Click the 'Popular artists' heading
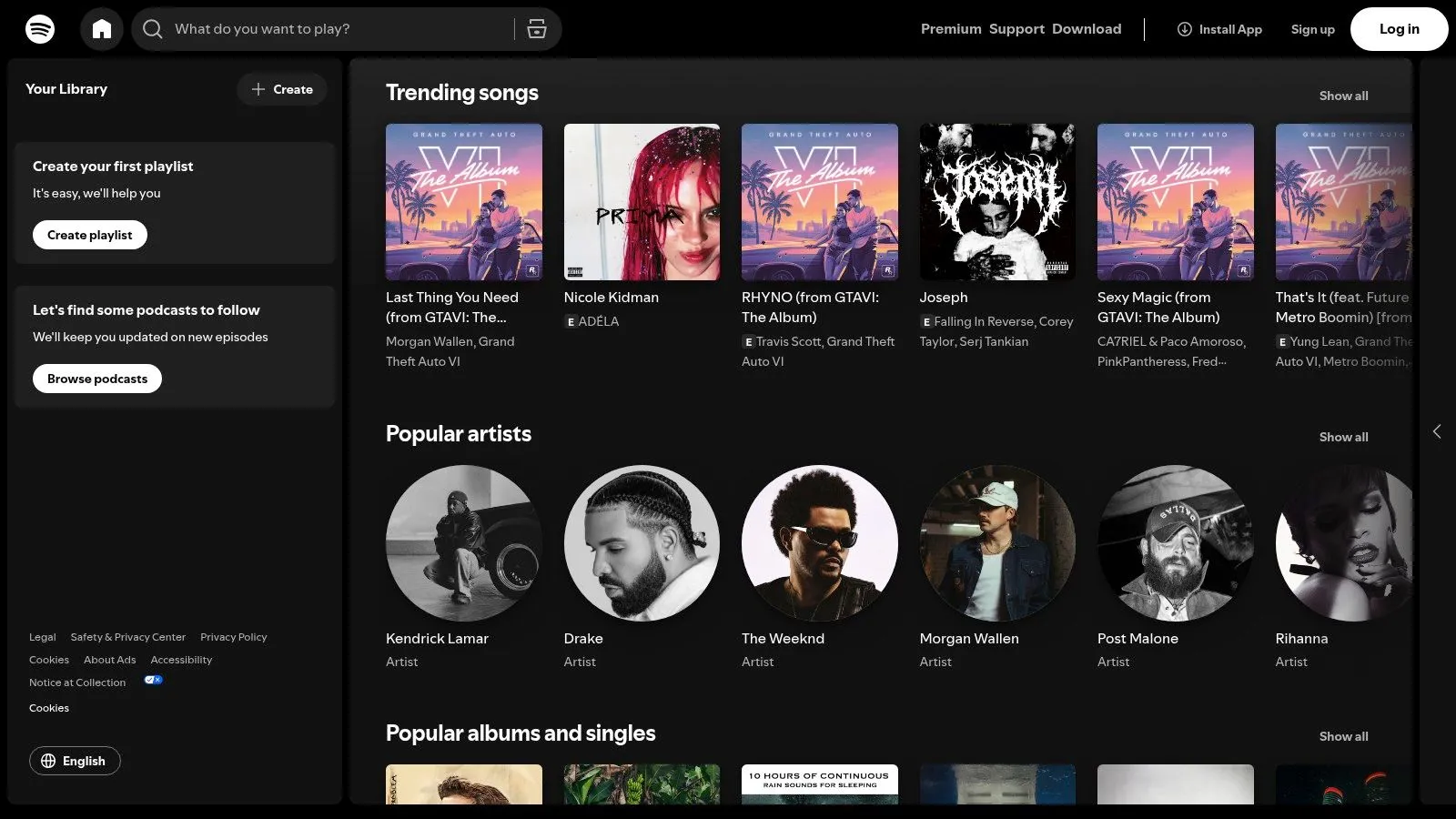 459,434
